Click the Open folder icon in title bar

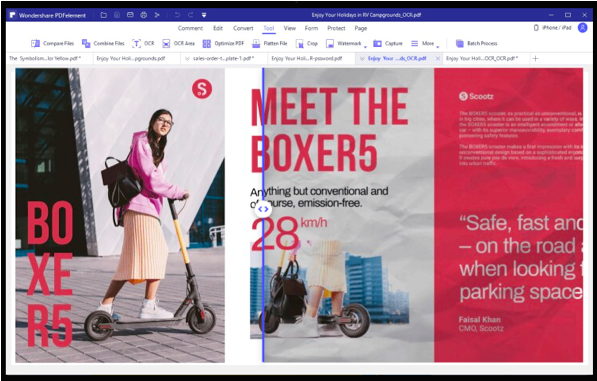[104, 15]
